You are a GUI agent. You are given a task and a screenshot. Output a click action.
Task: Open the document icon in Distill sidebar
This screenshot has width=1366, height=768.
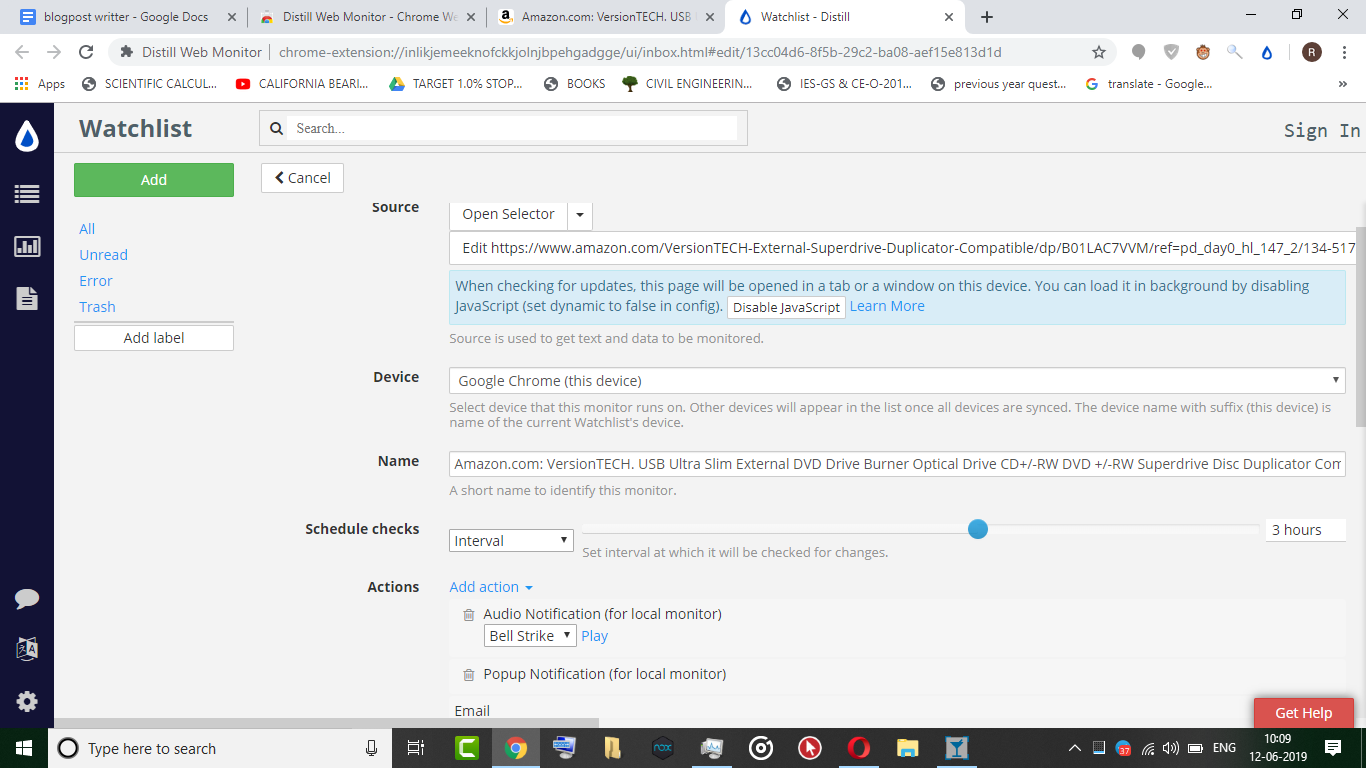(27, 298)
